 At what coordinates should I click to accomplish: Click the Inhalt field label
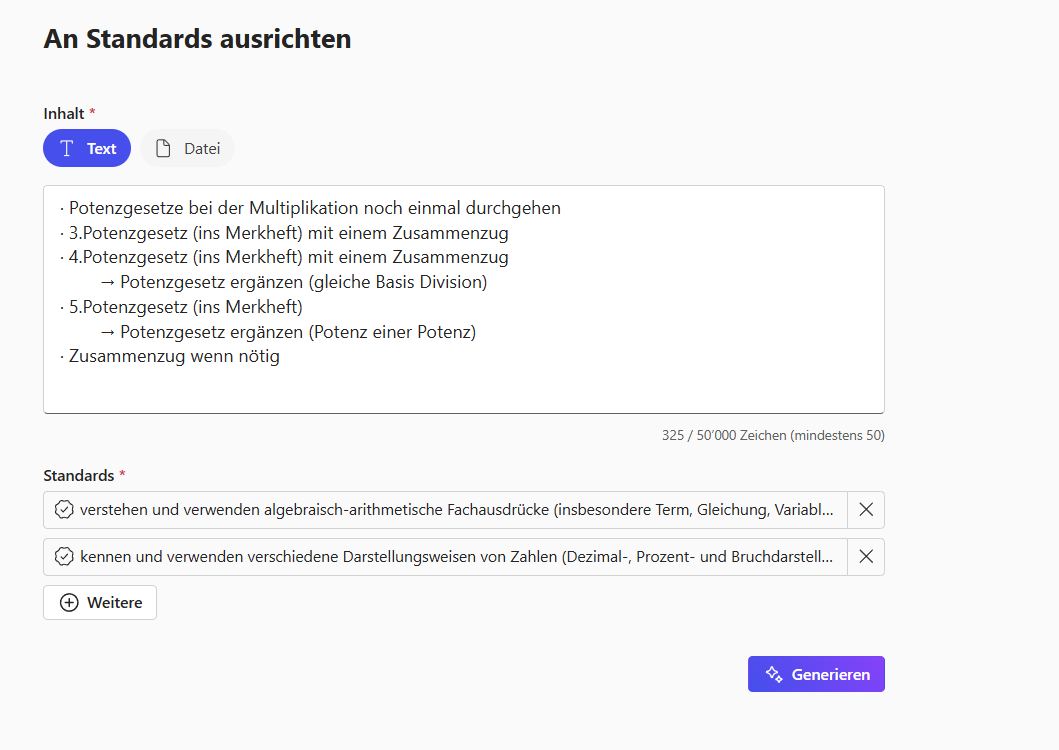pyautogui.click(x=64, y=113)
